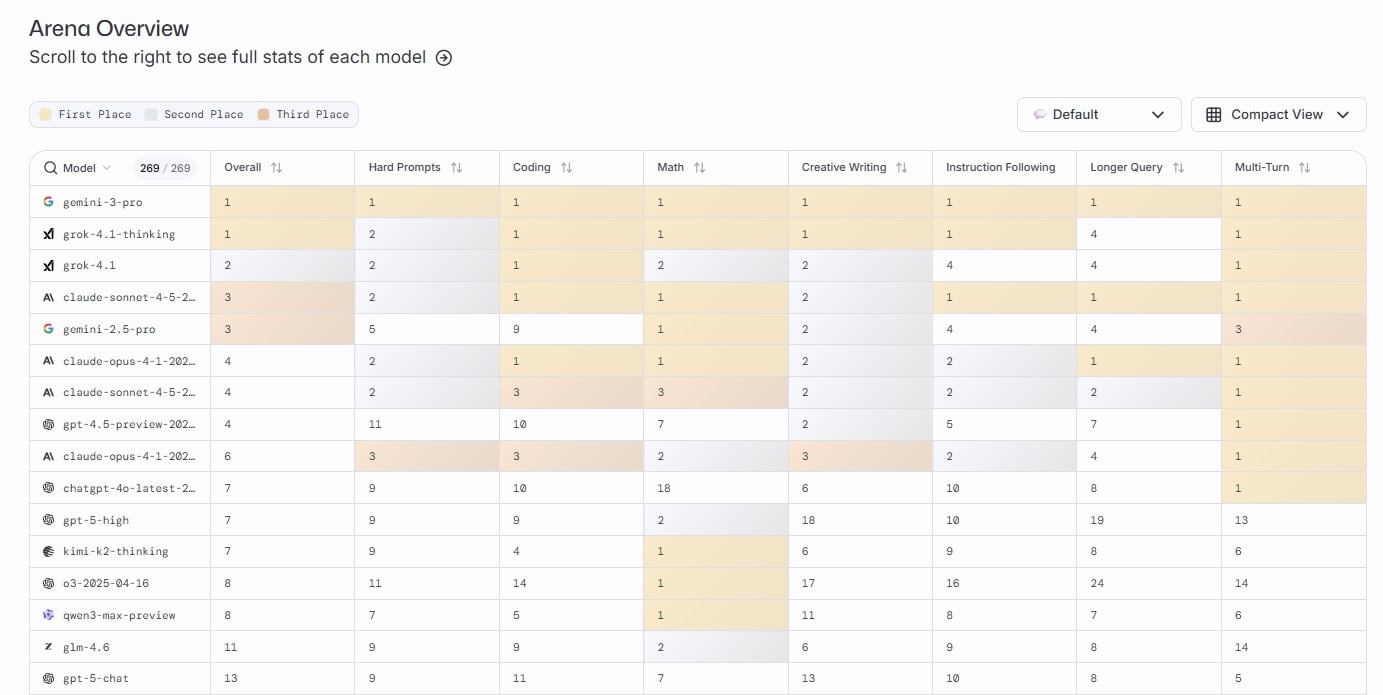1383x695 pixels.
Task: Sort by Creative Writing arrows icon
Action: [901, 168]
